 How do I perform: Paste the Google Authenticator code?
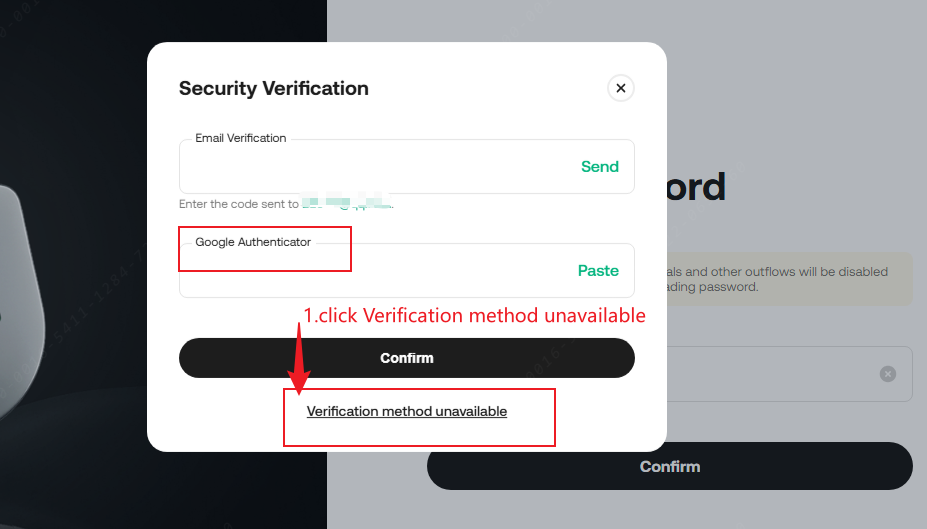click(x=598, y=271)
